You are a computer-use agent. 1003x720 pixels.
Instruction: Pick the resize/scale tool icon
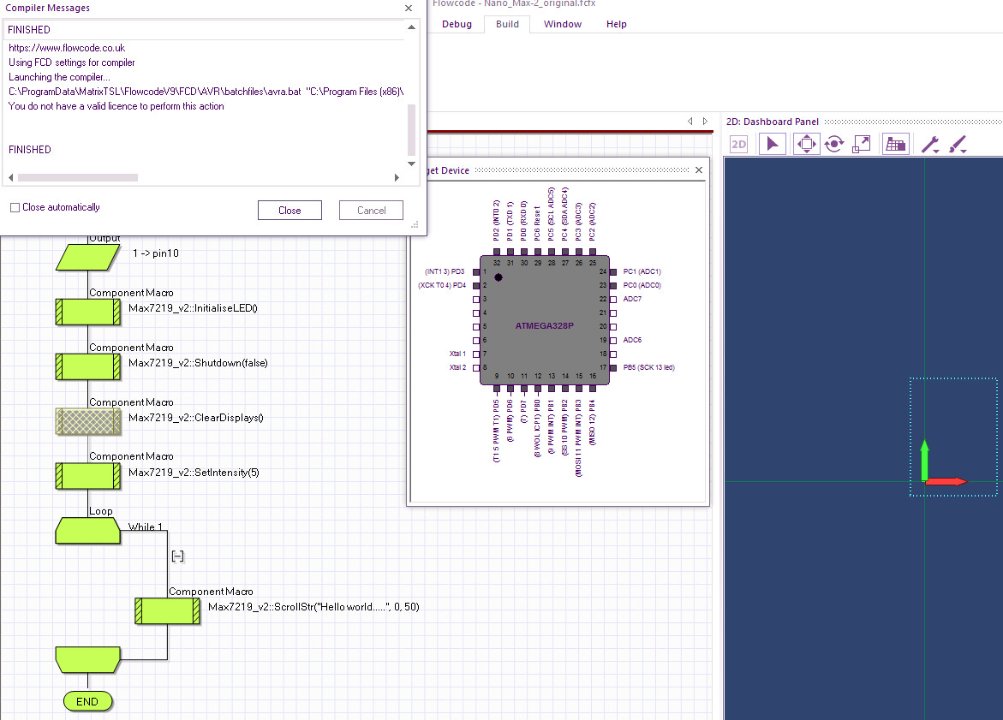861,144
